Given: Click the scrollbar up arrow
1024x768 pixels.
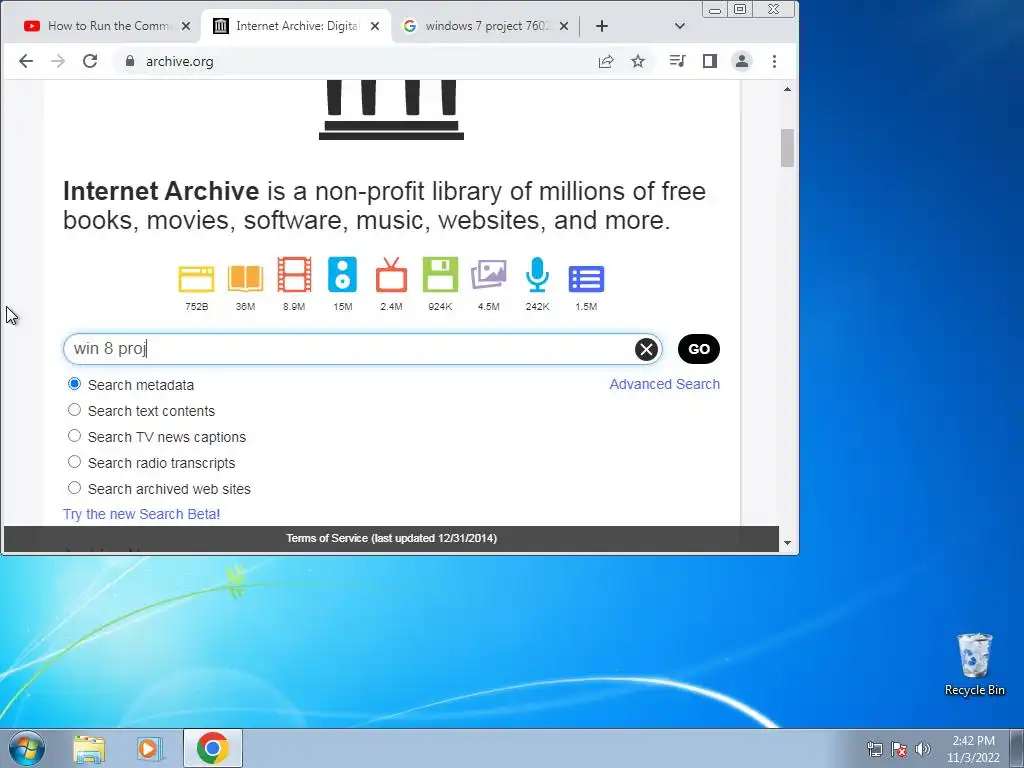Looking at the screenshot, I should tap(787, 89).
